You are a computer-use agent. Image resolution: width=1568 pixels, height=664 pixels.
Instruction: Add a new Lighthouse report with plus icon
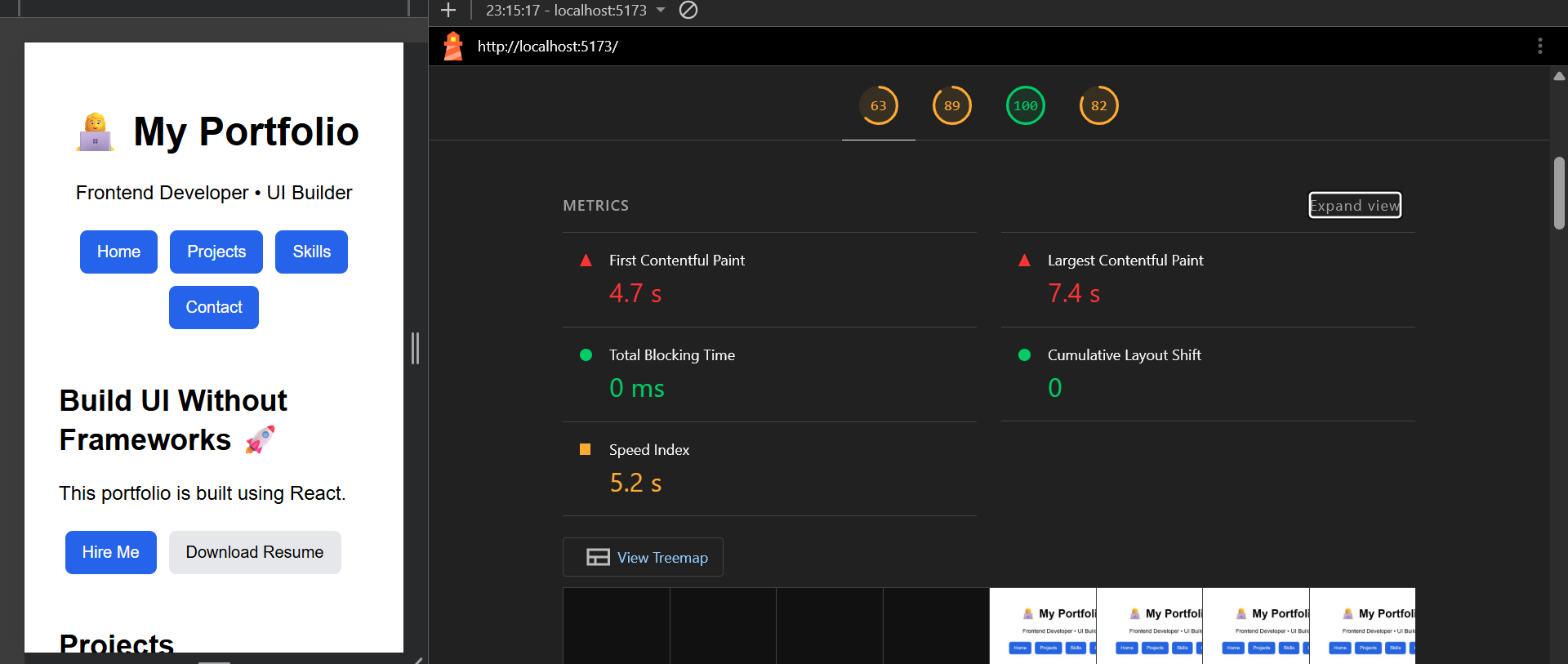[x=448, y=10]
